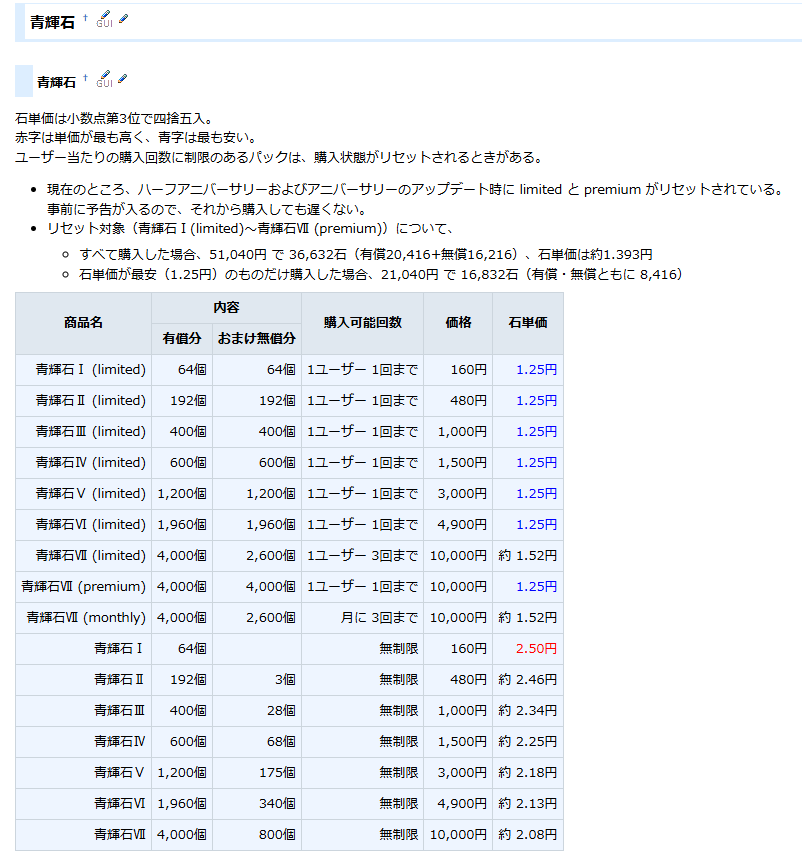Click the 約 2.46円 unit price cell
This screenshot has width=802, height=861.
[x=528, y=680]
